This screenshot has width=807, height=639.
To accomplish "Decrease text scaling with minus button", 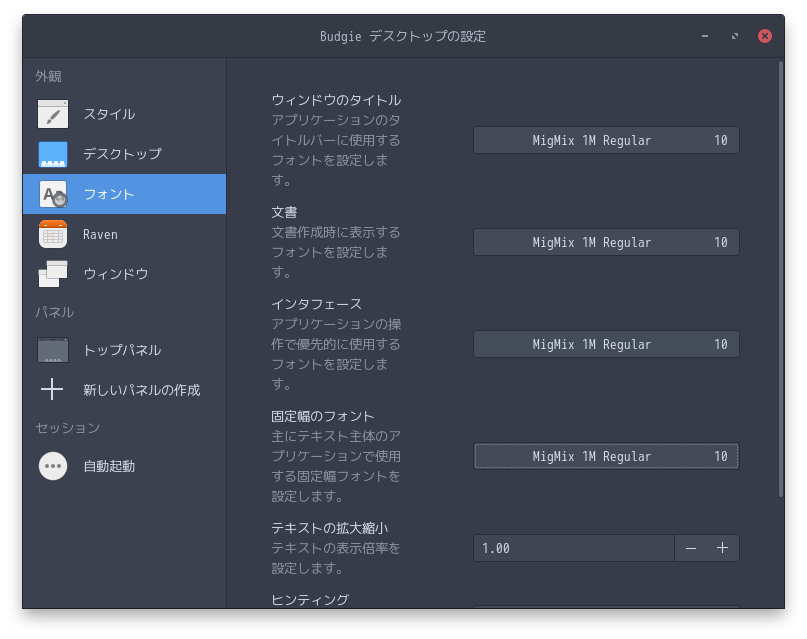I will pyautogui.click(x=690, y=548).
